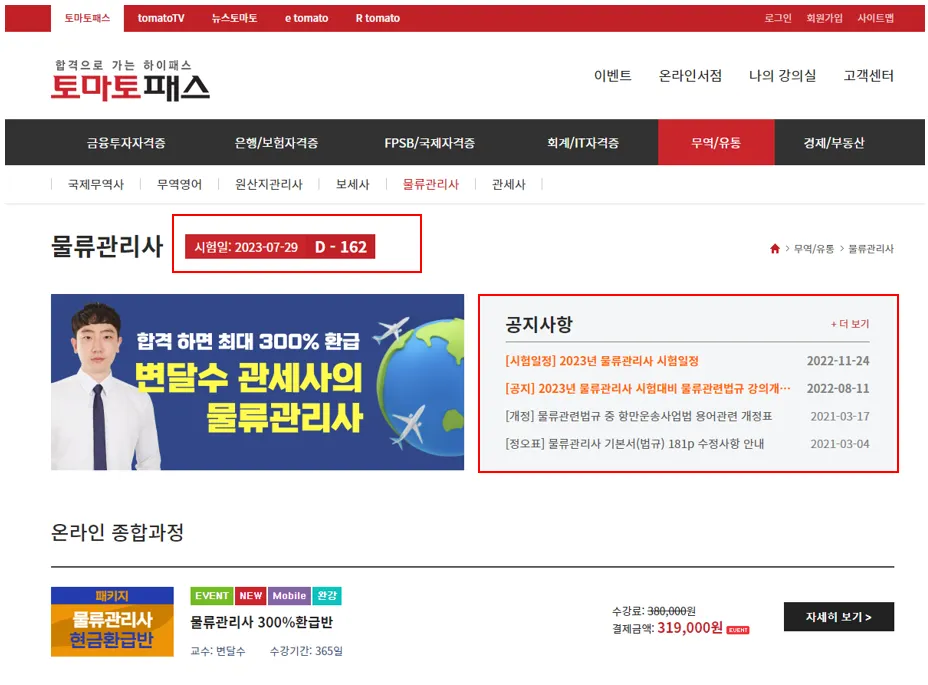Viewport: 928px width, 685px height.
Task: Click the 2022-11-24 notice date
Action: click(838, 361)
